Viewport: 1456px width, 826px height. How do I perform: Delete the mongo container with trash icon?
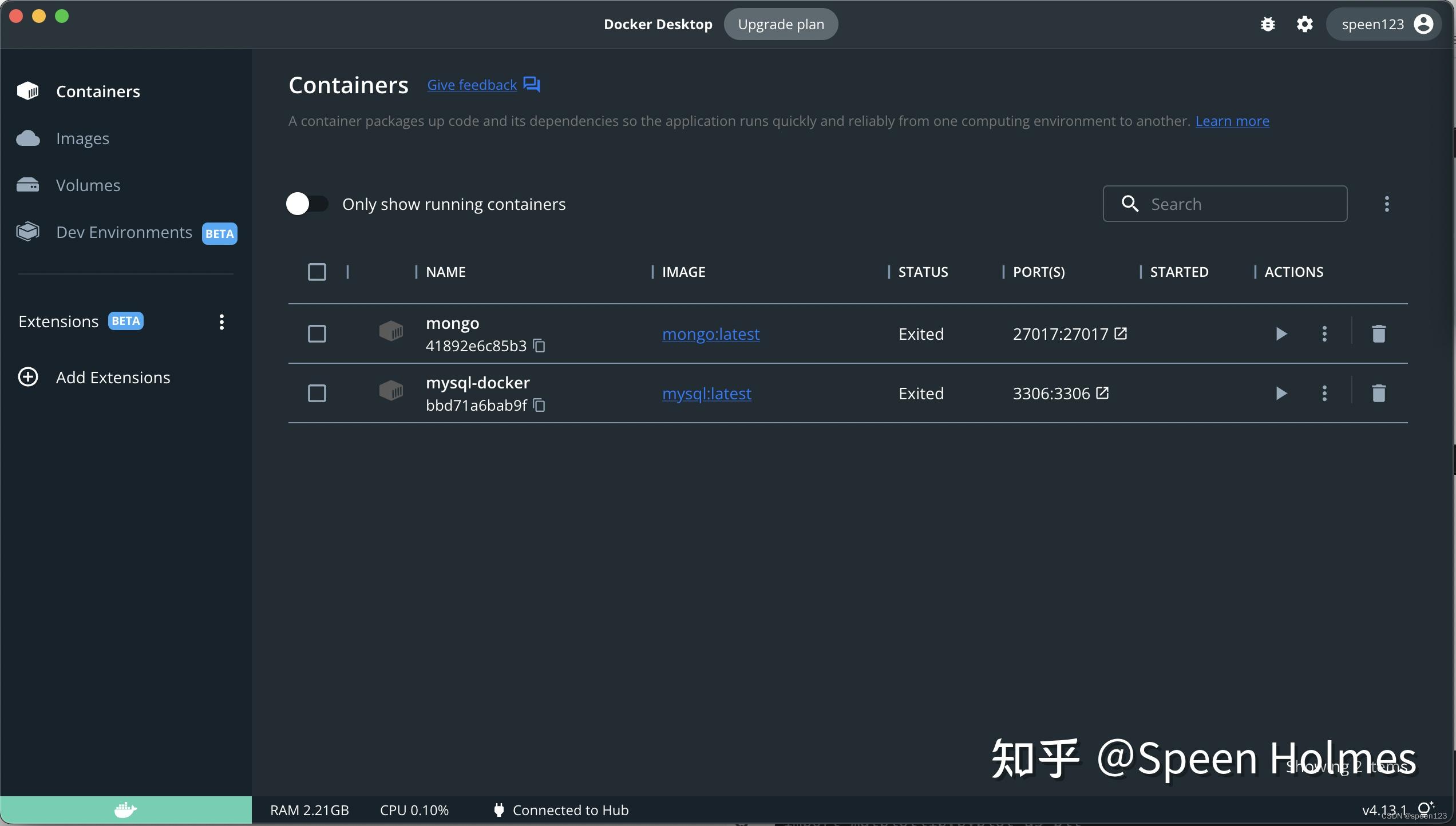1378,333
